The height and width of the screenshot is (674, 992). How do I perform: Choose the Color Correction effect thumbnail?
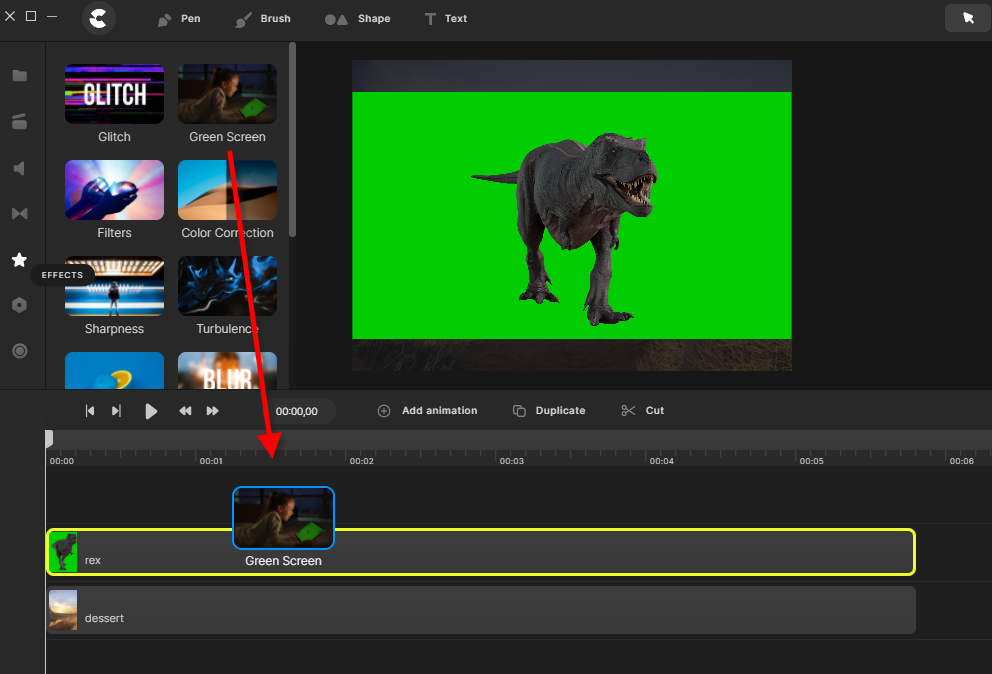tap(227, 190)
